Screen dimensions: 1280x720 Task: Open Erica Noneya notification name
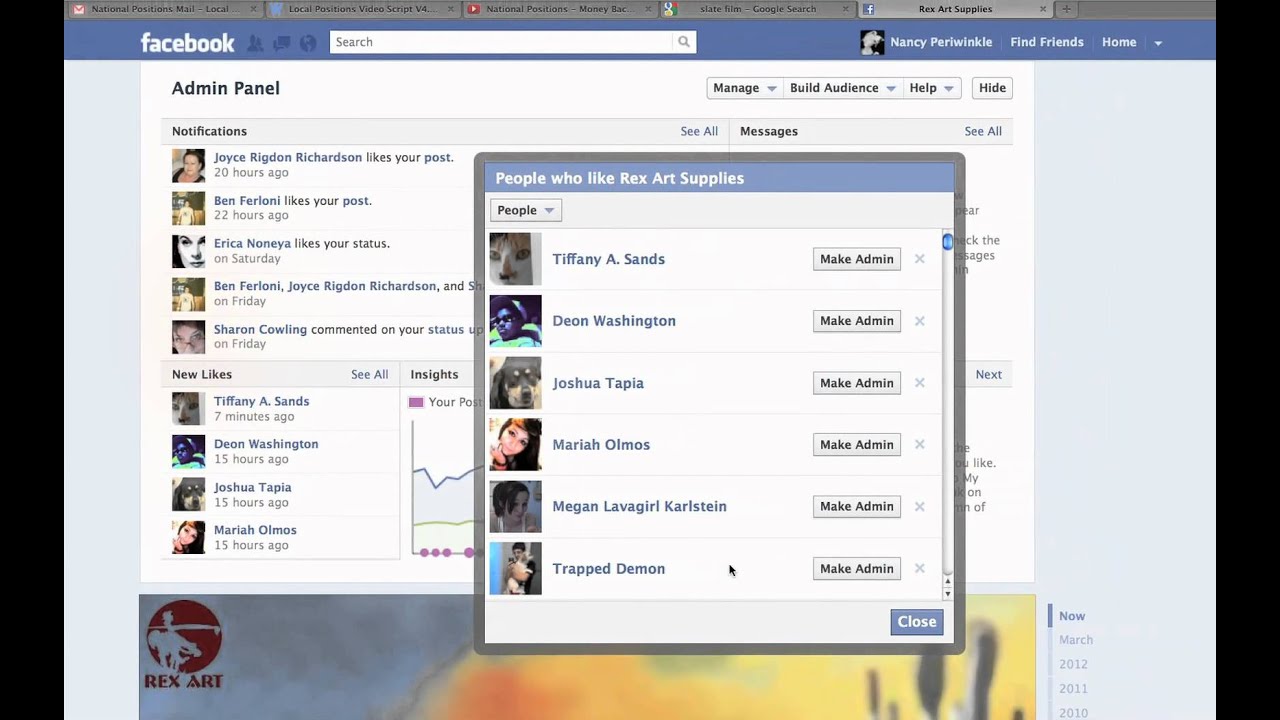(252, 243)
